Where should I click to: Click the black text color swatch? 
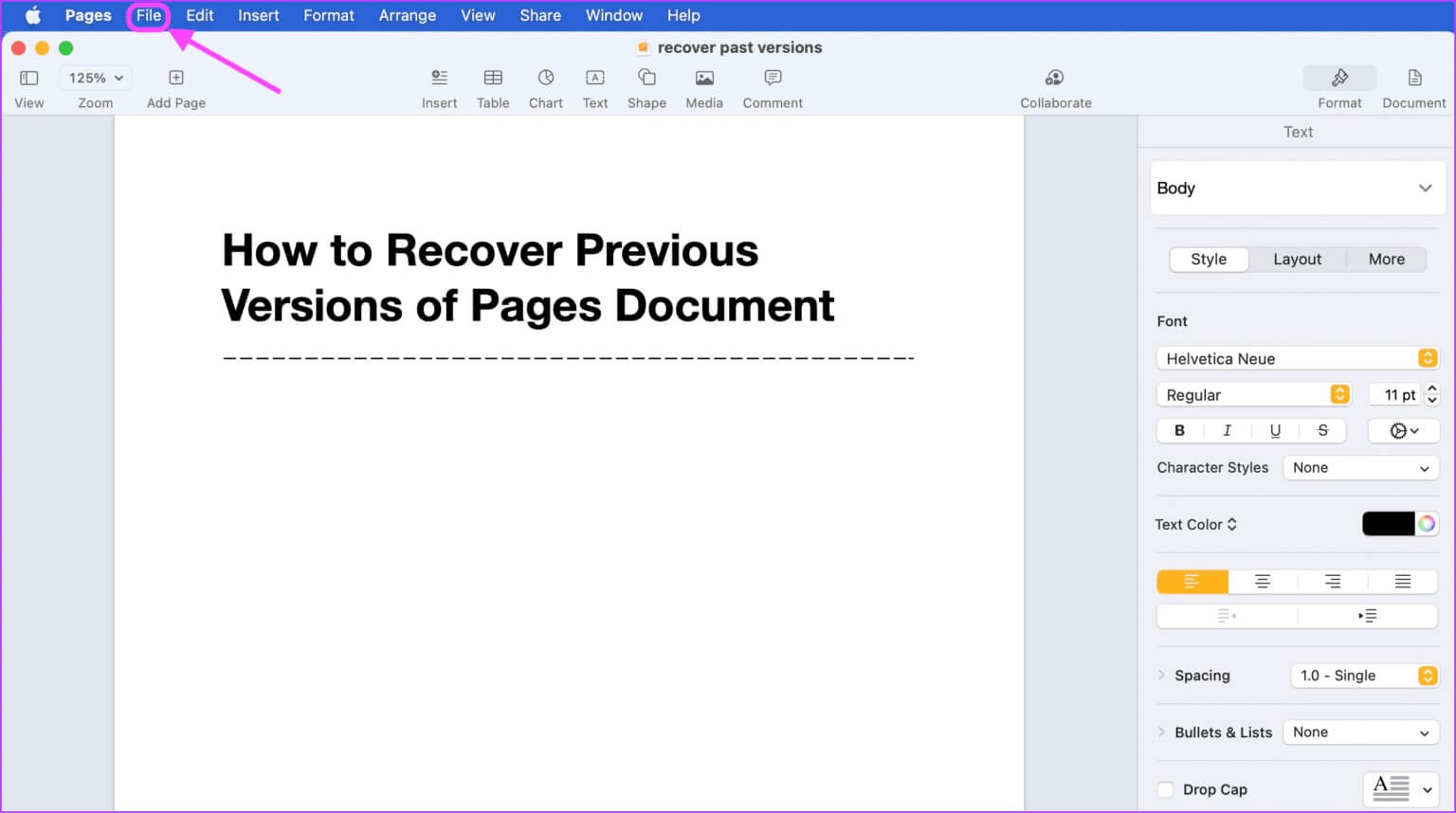click(x=1388, y=524)
